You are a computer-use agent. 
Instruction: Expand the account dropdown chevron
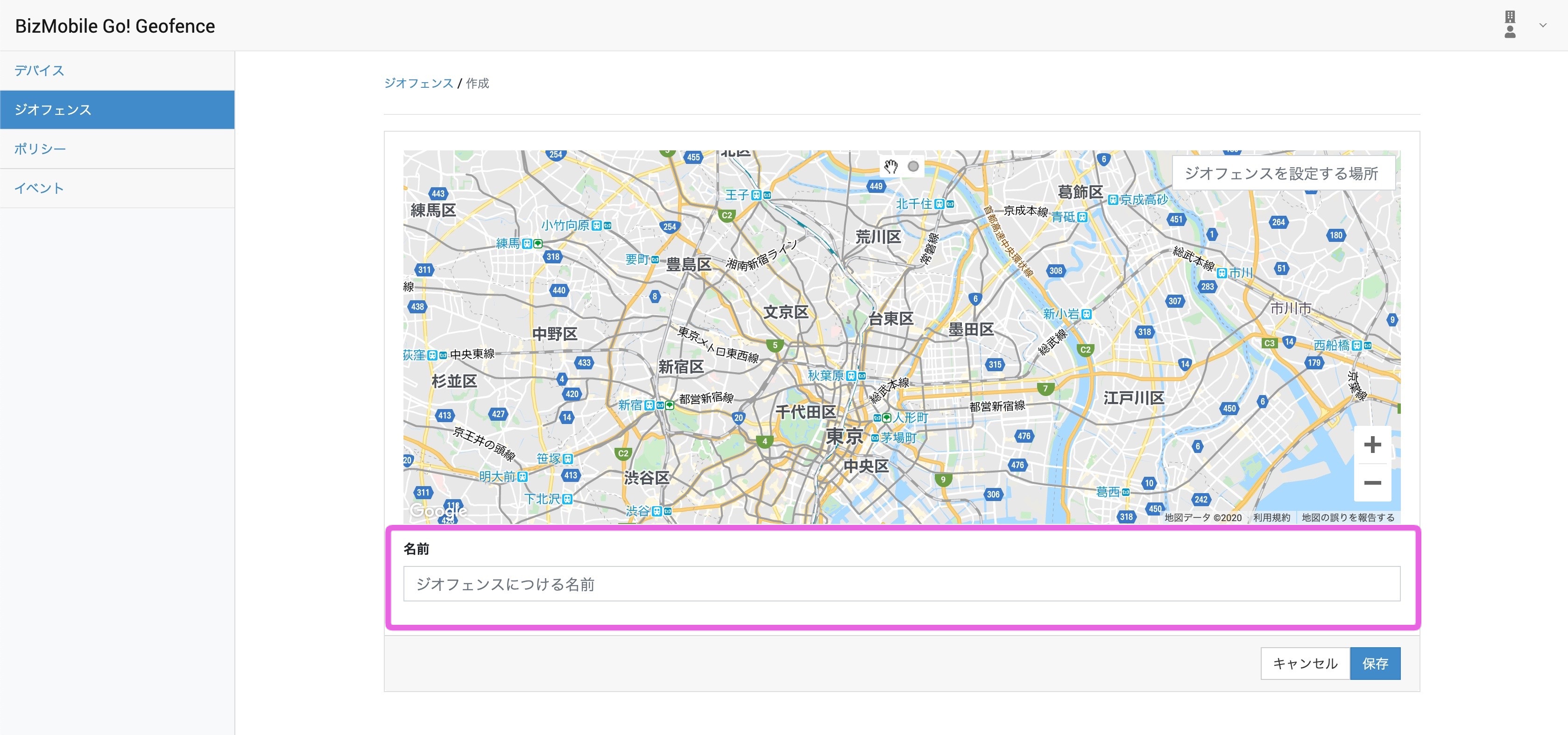[x=1542, y=26]
